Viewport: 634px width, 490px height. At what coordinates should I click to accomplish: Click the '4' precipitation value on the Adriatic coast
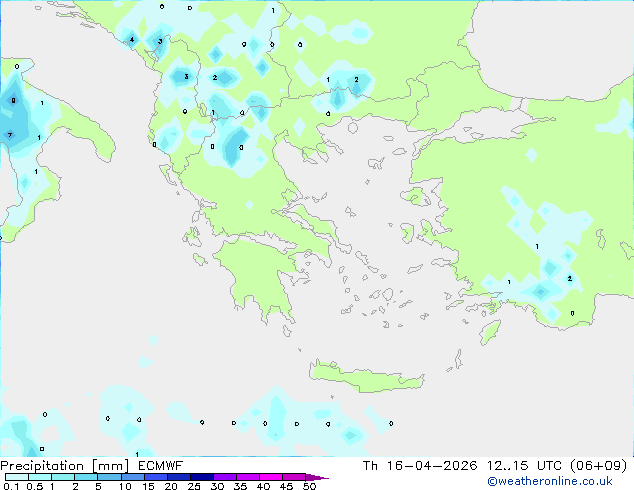point(132,40)
